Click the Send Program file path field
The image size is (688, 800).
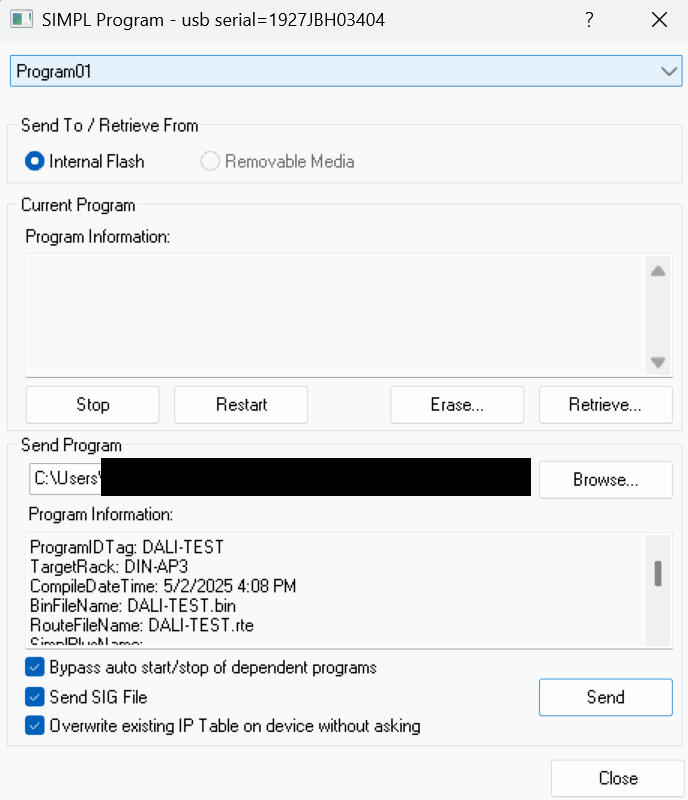[280, 479]
